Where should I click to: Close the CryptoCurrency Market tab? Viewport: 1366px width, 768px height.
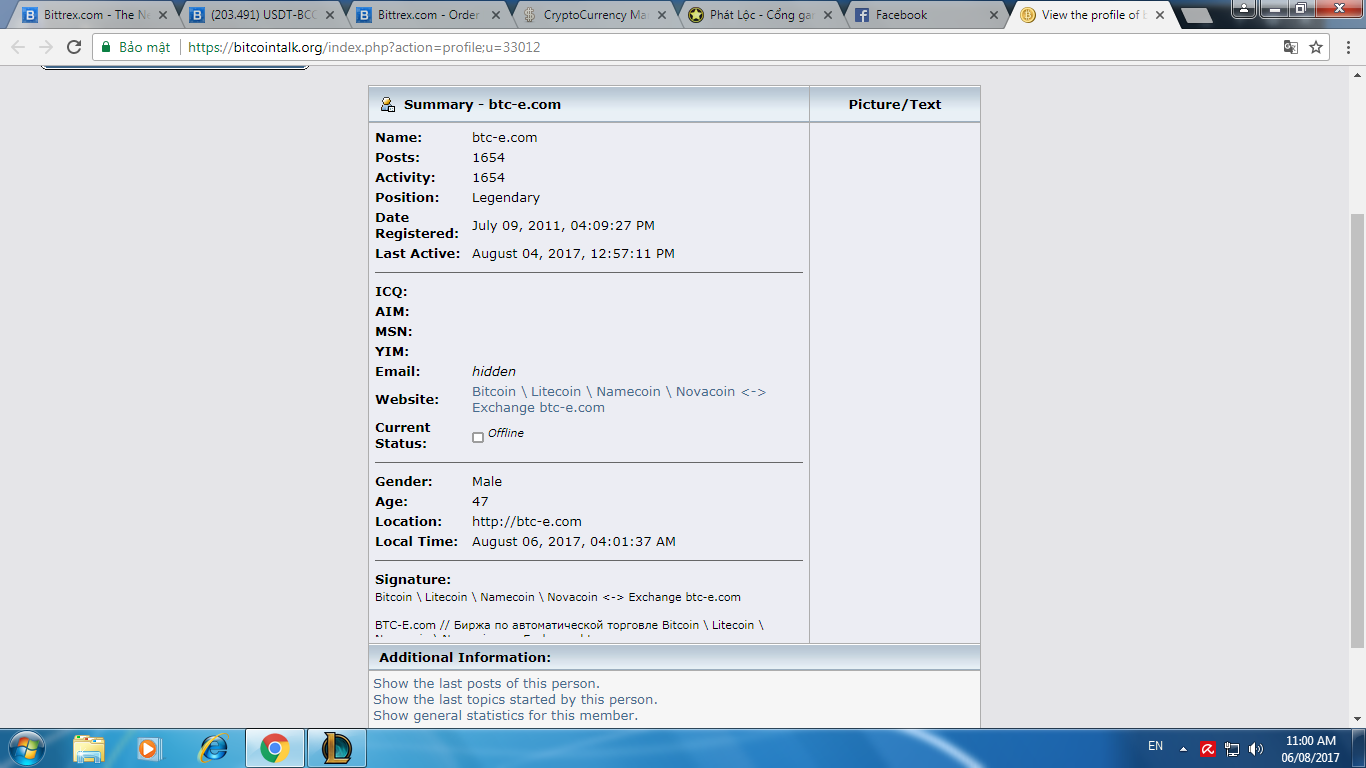point(663,15)
